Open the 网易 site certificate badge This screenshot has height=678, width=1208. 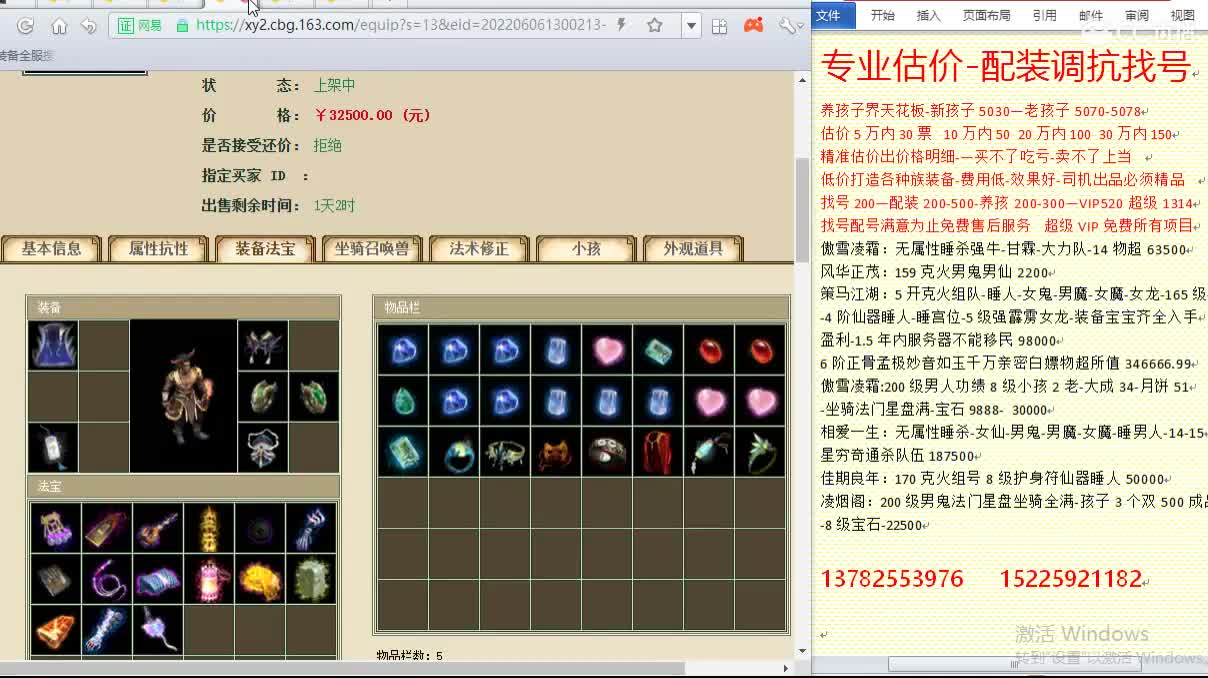tap(140, 25)
